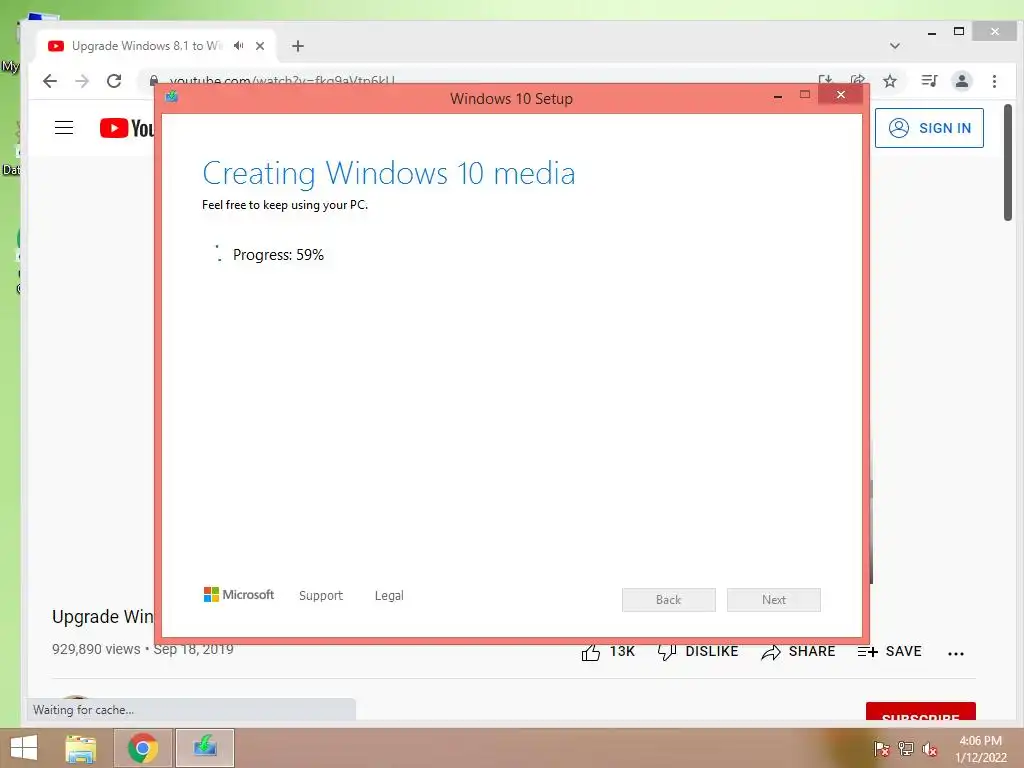The height and width of the screenshot is (768, 1024).
Task: Reload the YouTube page
Action: 114,81
